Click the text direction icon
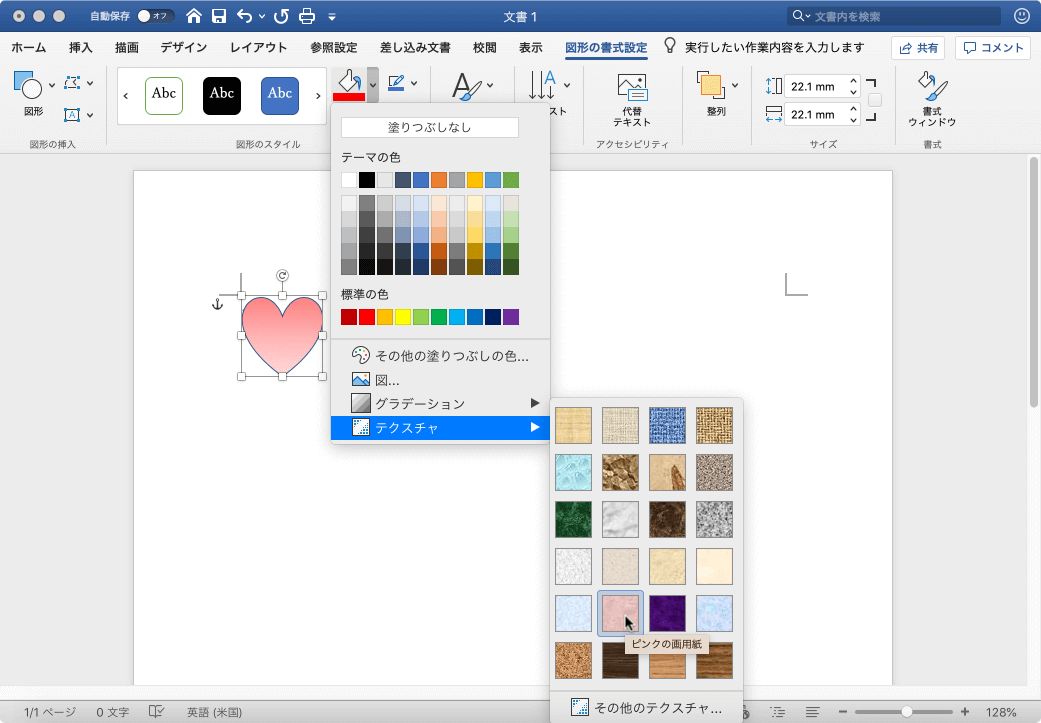 [542, 85]
